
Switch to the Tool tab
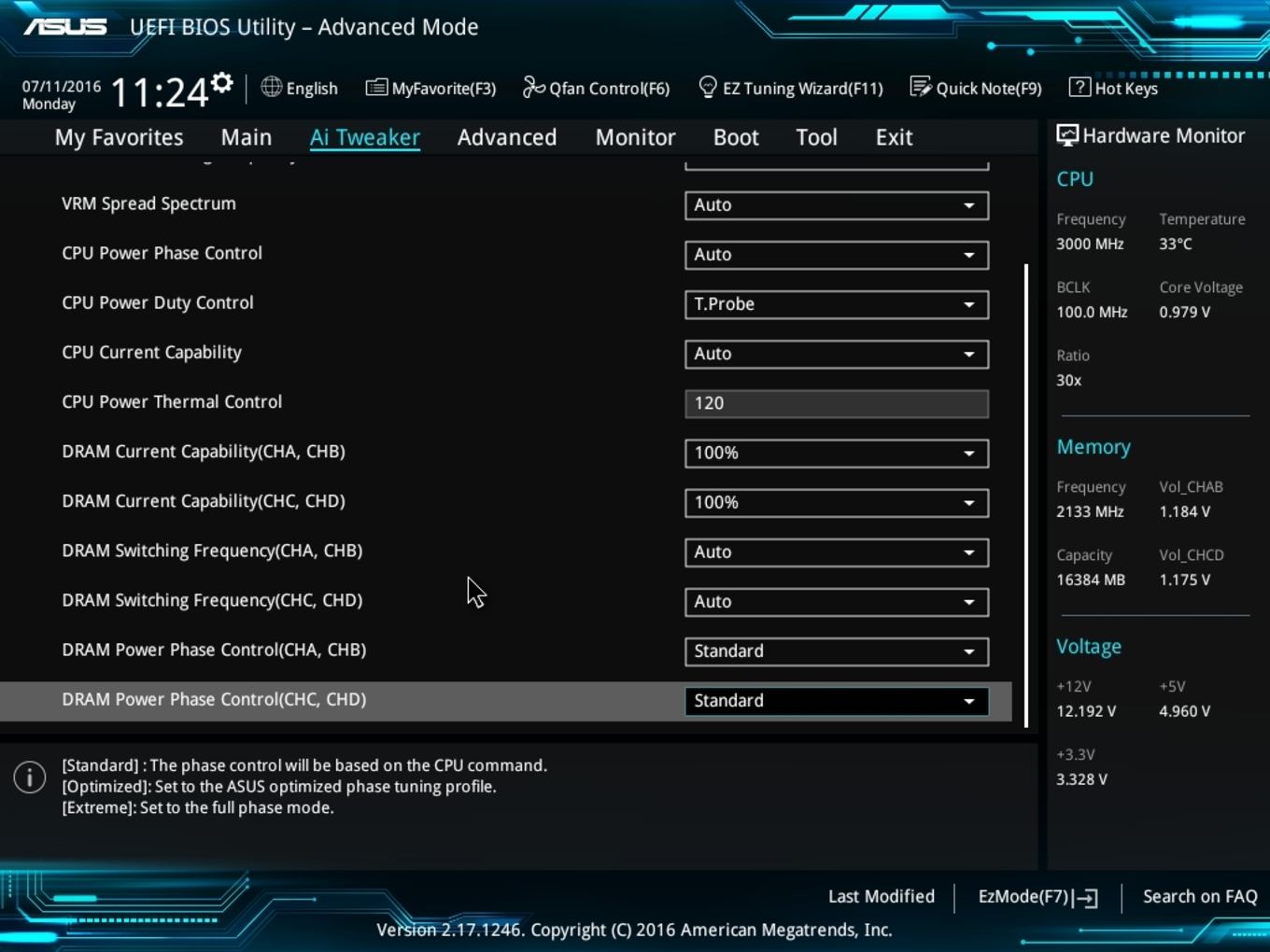[816, 137]
